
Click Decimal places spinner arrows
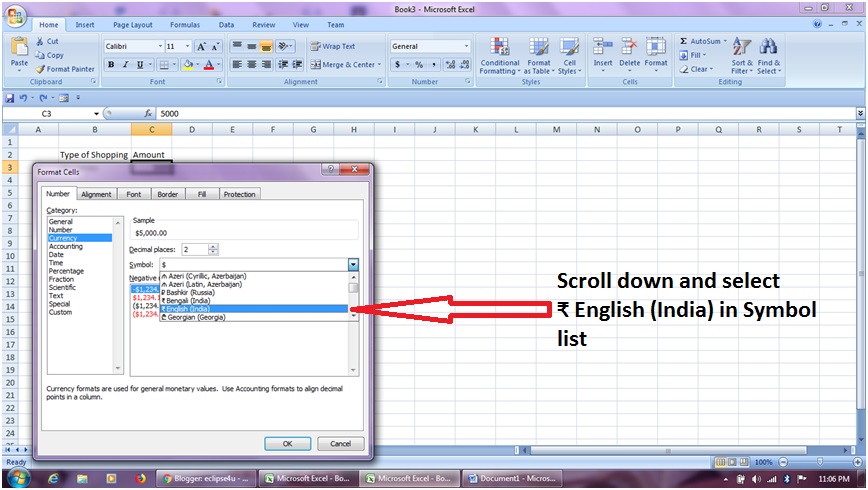click(213, 250)
